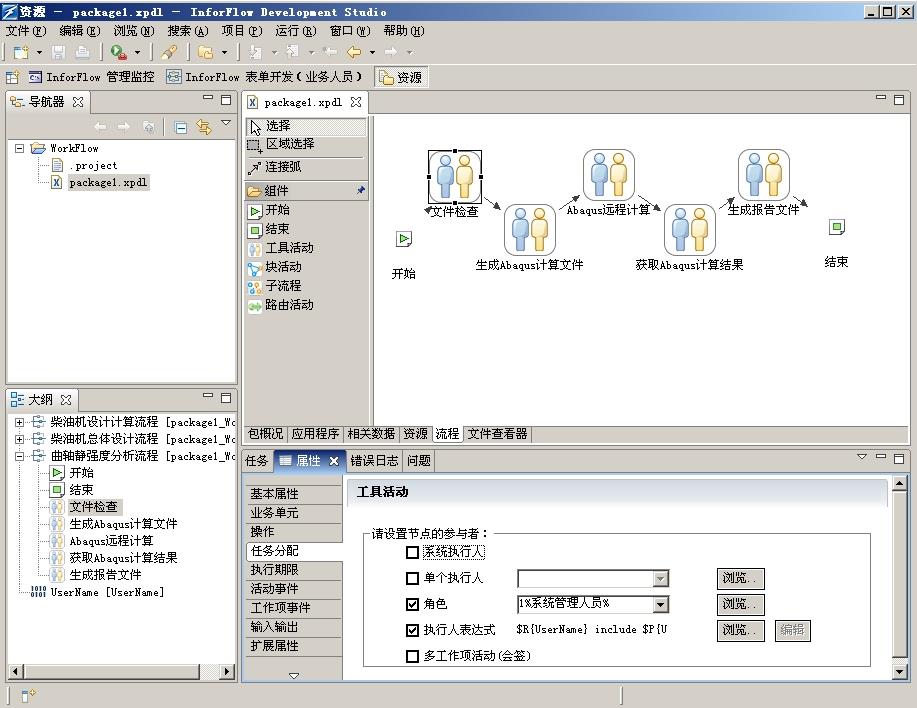Switch to the 应用程序 editor tab
This screenshot has width=917, height=708.
point(315,433)
